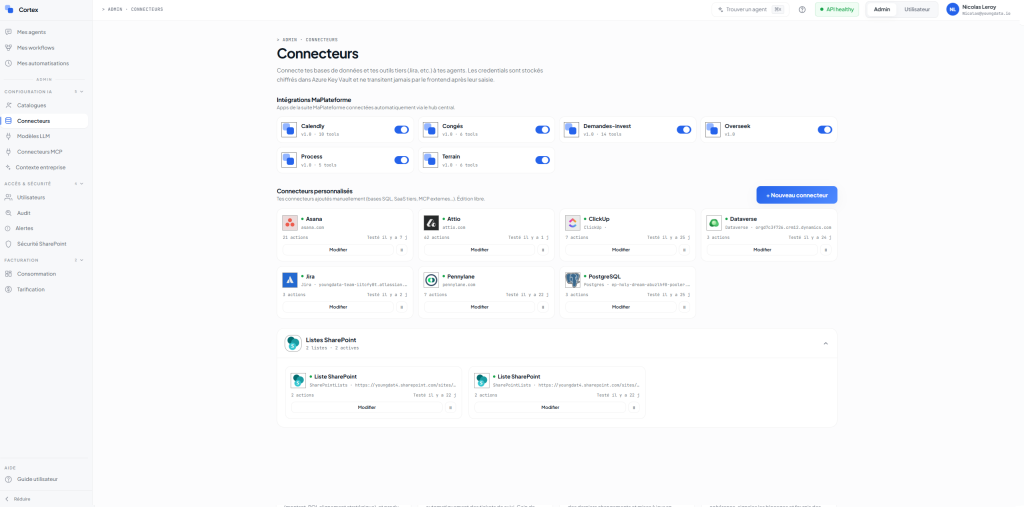
Task: Click the Jira connector logo
Action: point(290,280)
